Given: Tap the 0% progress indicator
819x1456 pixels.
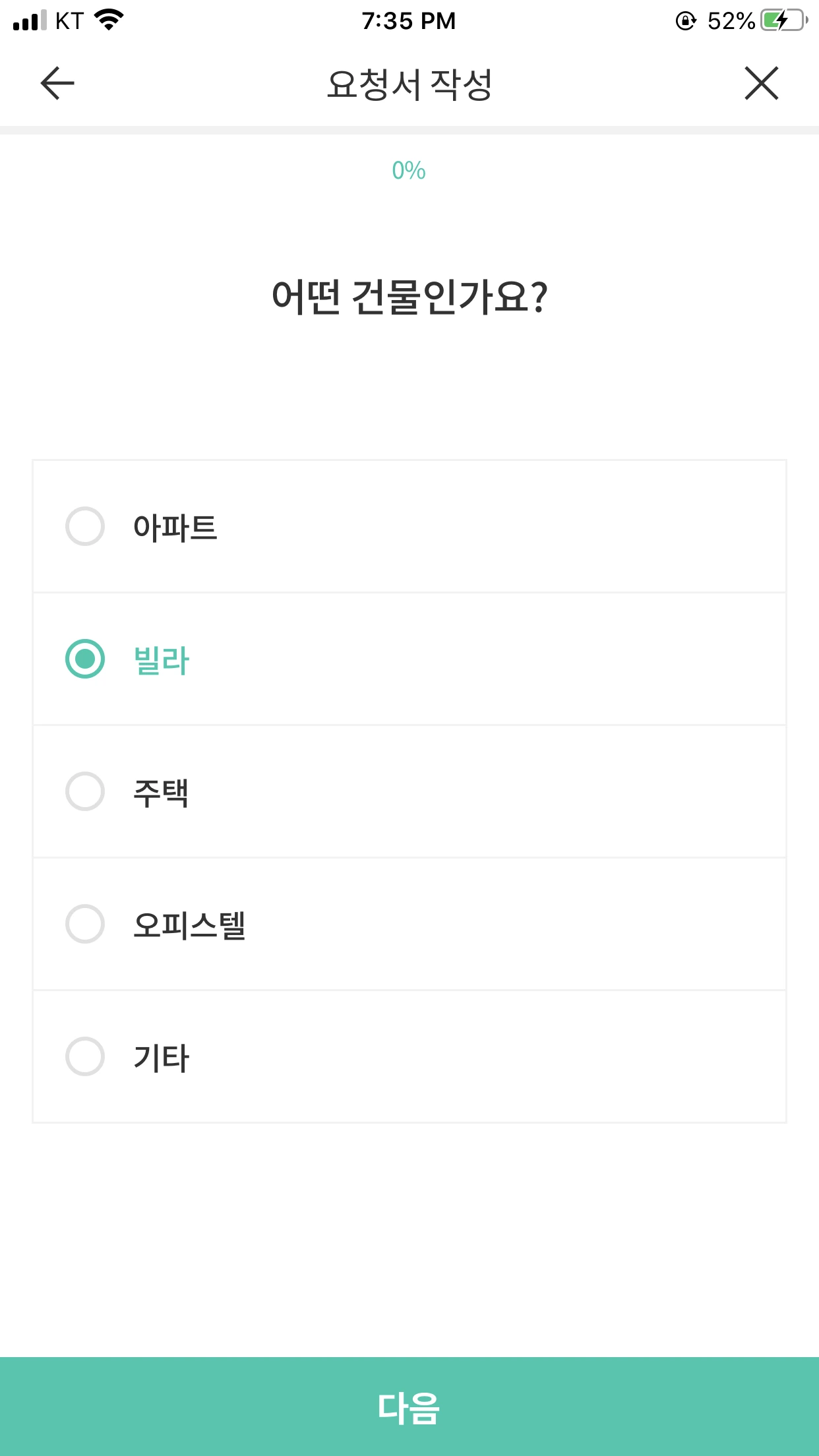Looking at the screenshot, I should pyautogui.click(x=409, y=171).
